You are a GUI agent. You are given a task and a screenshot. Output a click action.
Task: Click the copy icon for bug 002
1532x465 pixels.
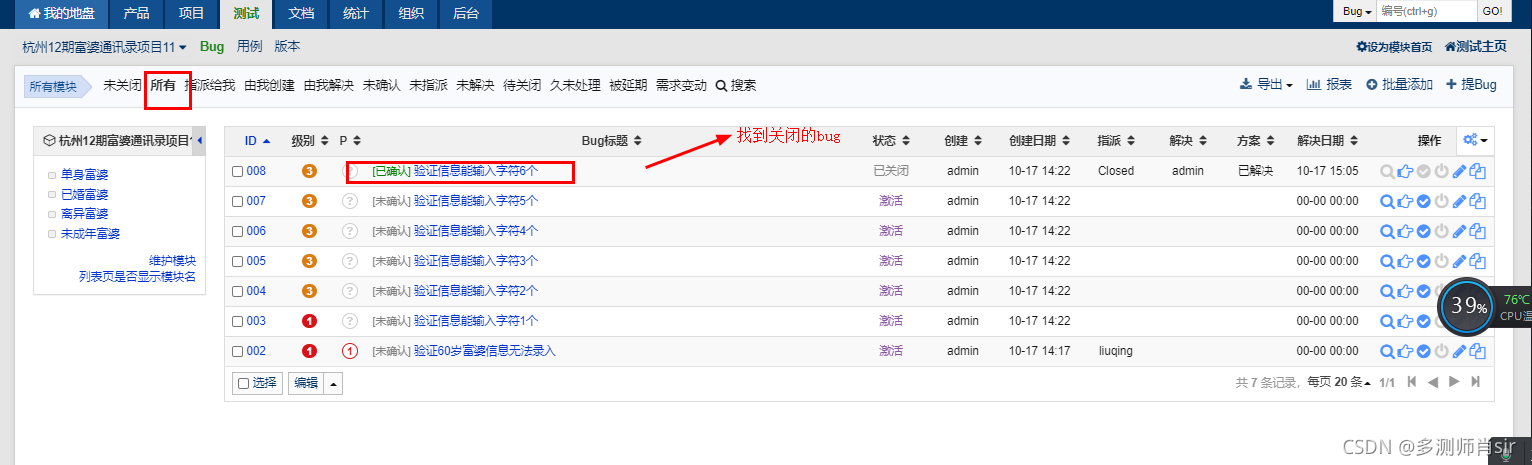(x=1477, y=351)
